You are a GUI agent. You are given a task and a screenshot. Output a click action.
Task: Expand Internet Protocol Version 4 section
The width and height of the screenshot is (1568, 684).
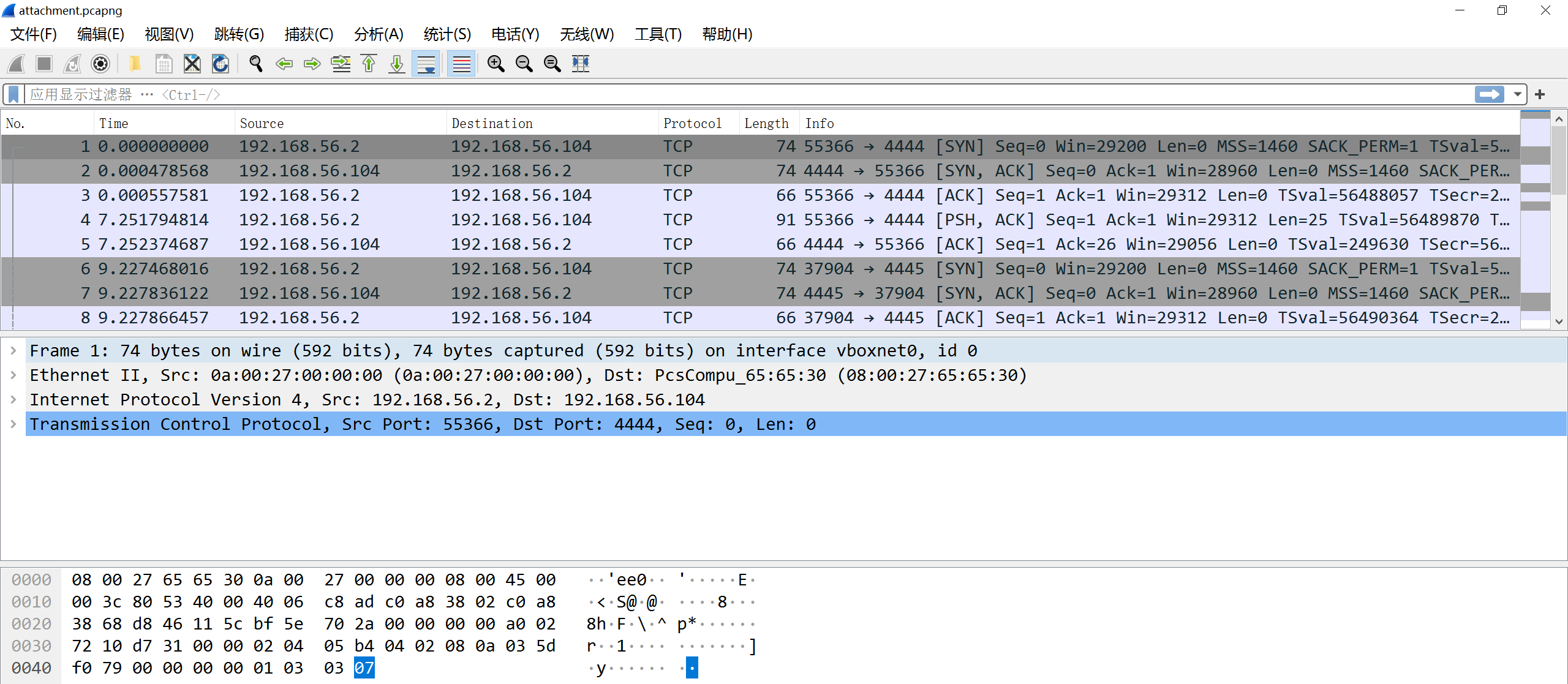click(13, 400)
